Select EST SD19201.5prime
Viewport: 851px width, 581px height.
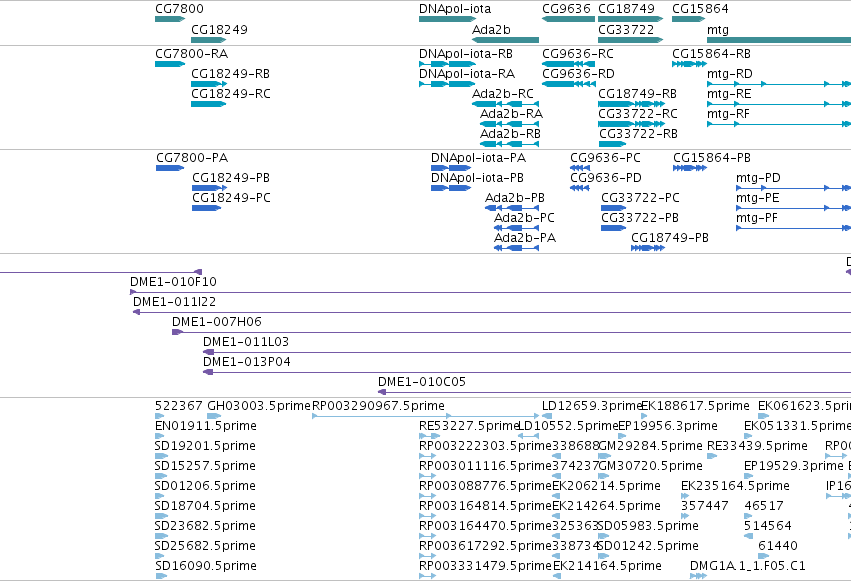click(x=205, y=446)
